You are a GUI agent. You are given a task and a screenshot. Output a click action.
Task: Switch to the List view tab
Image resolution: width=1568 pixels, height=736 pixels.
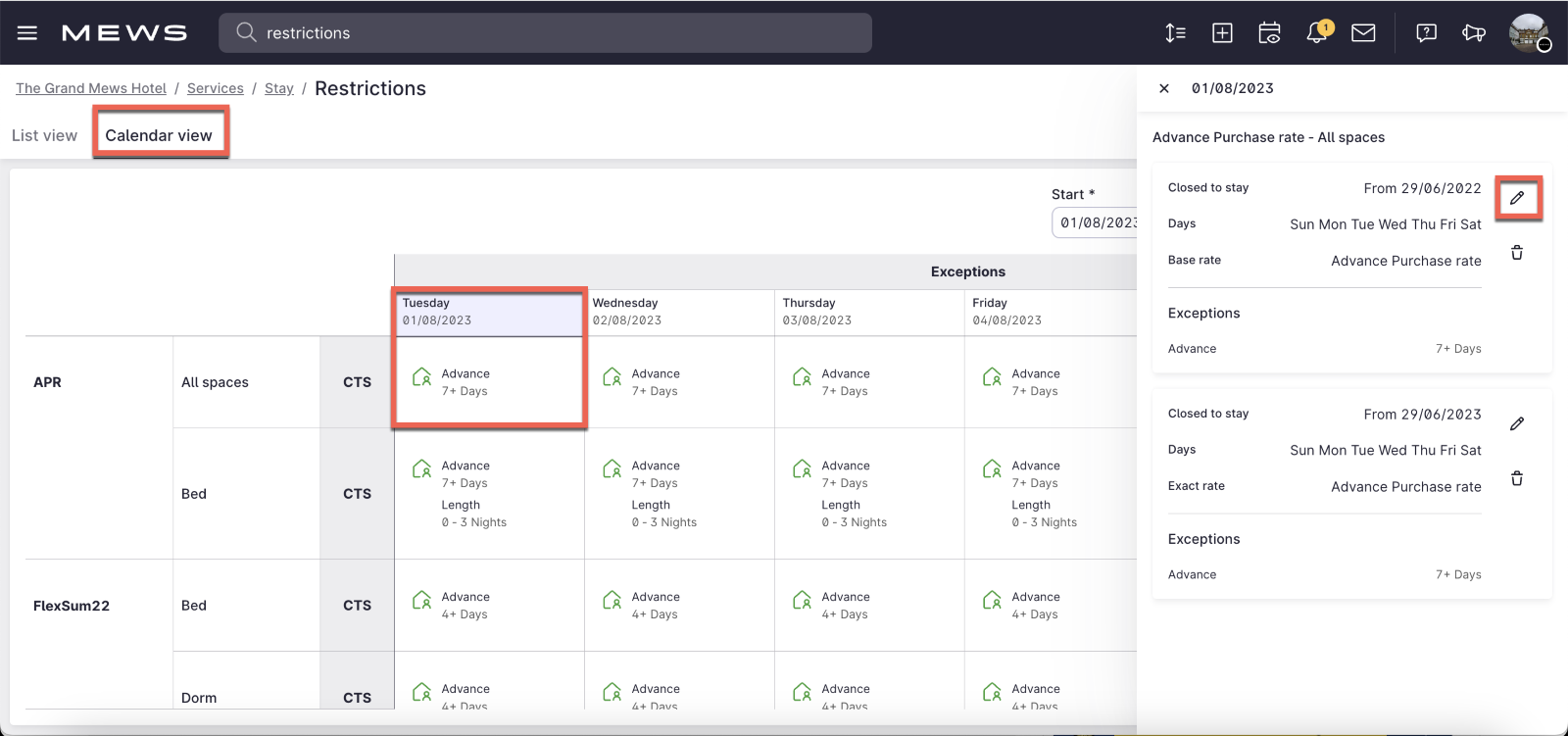click(x=44, y=135)
